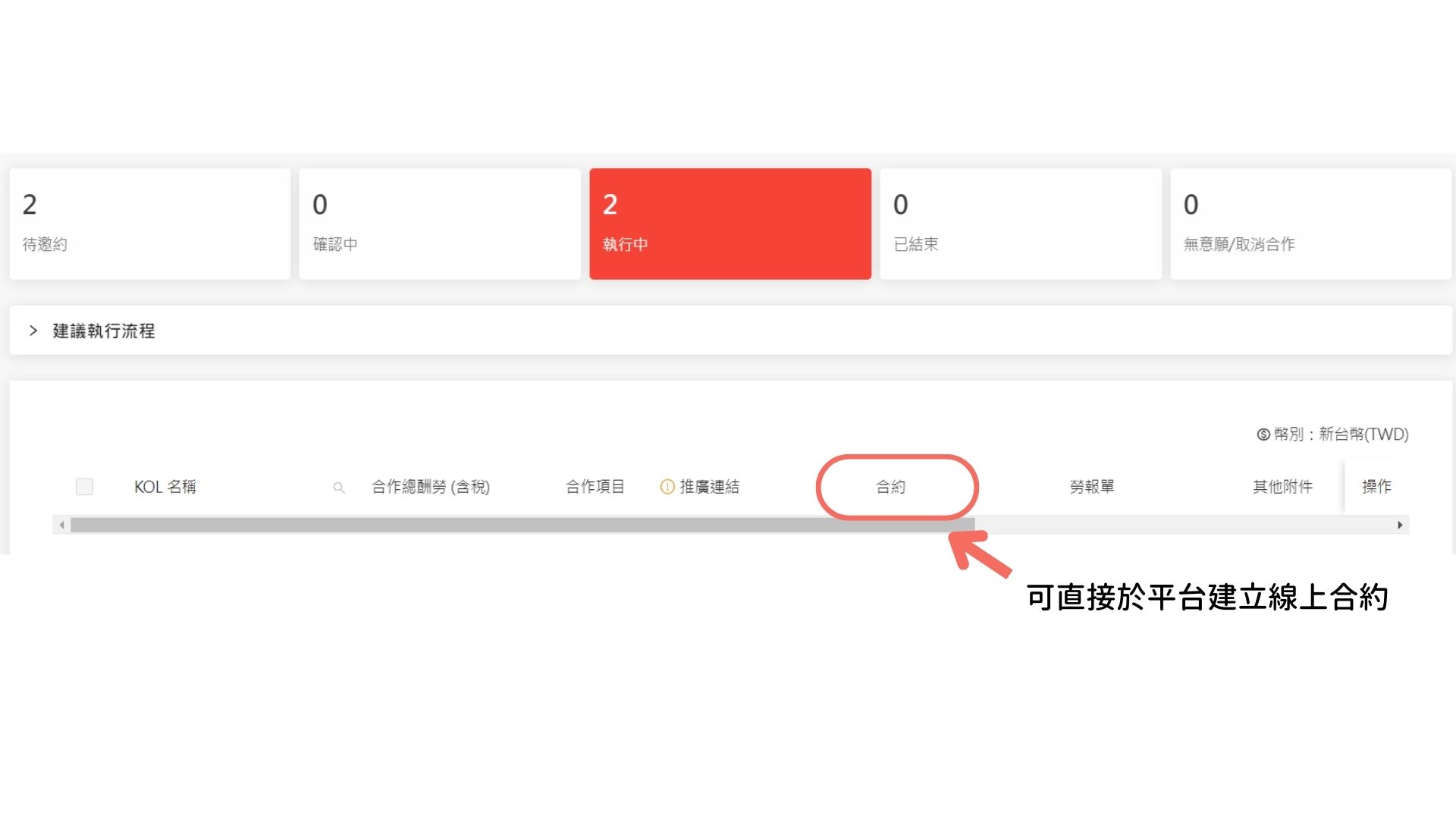Open the 待邀約 status card

pyautogui.click(x=149, y=224)
